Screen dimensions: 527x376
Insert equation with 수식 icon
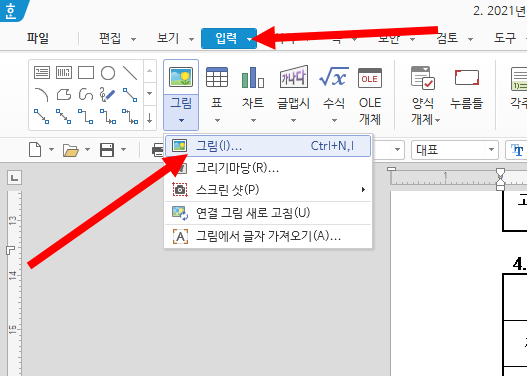pyautogui.click(x=334, y=77)
